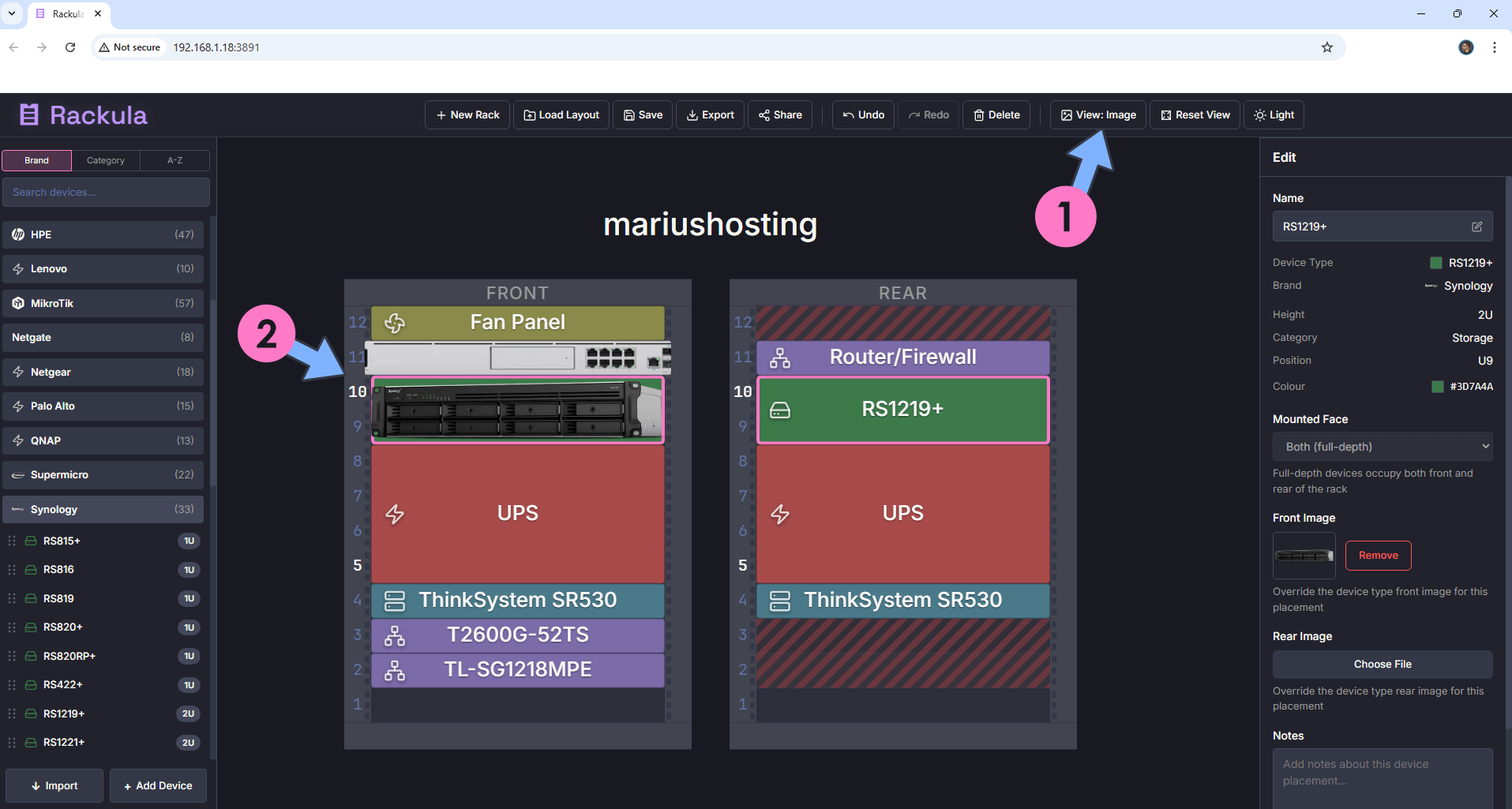Image resolution: width=1512 pixels, height=809 pixels.
Task: Click the network icon on T2600G-52TS
Action: pos(395,635)
